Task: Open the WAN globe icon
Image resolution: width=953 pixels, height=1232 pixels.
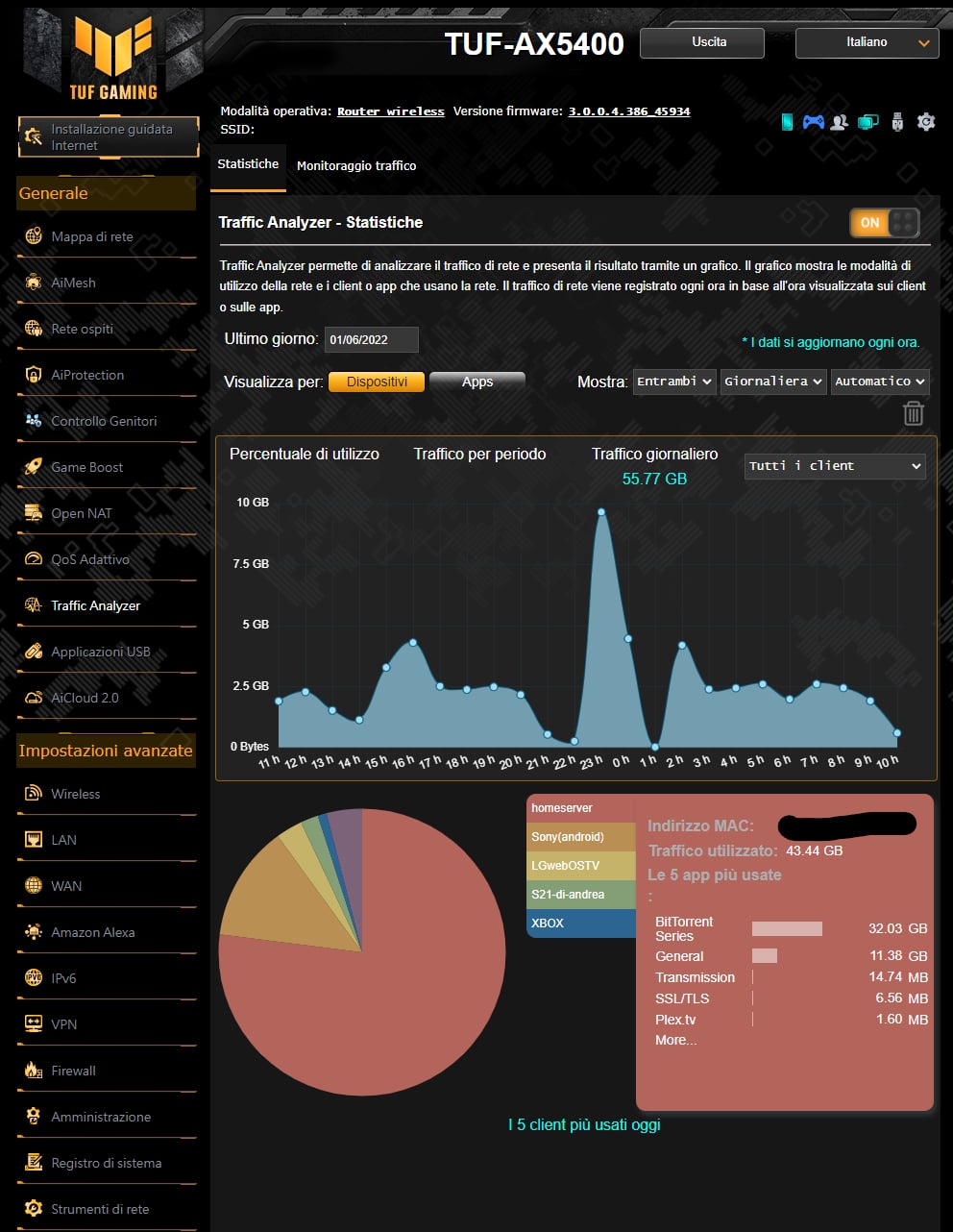Action: coord(34,885)
